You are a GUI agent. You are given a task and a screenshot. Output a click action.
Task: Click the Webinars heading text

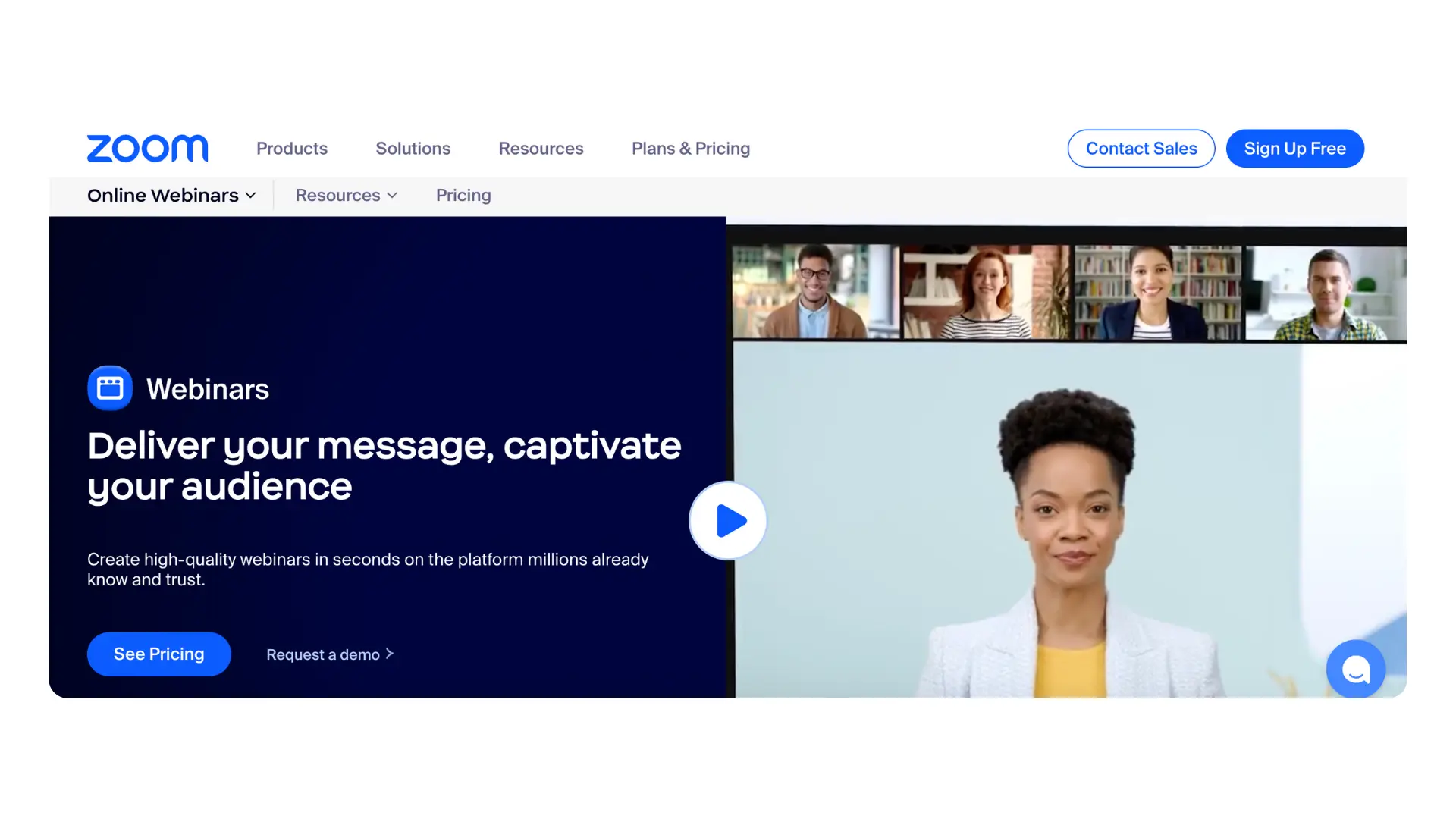point(208,389)
